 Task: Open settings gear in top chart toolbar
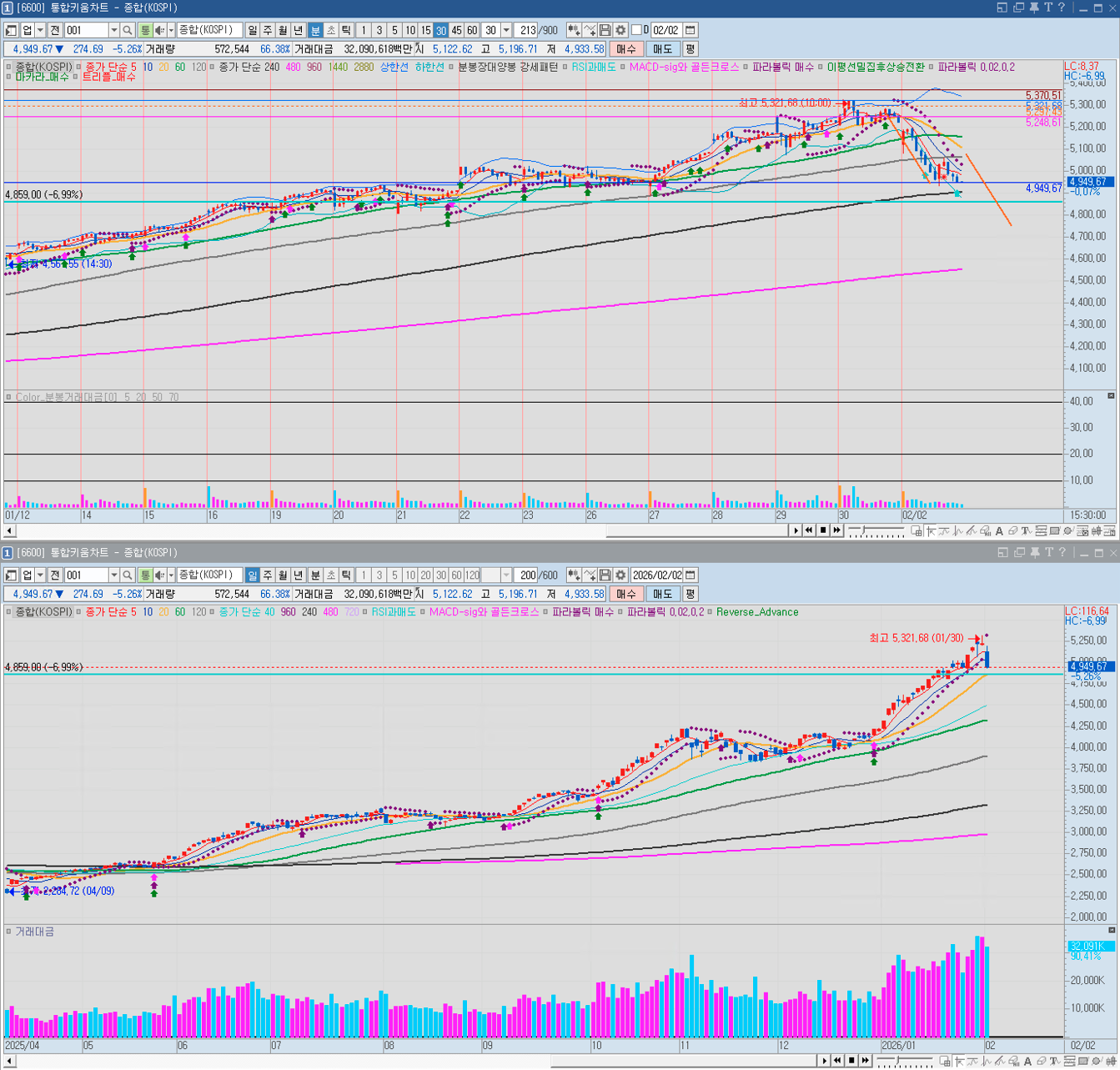coord(621,30)
